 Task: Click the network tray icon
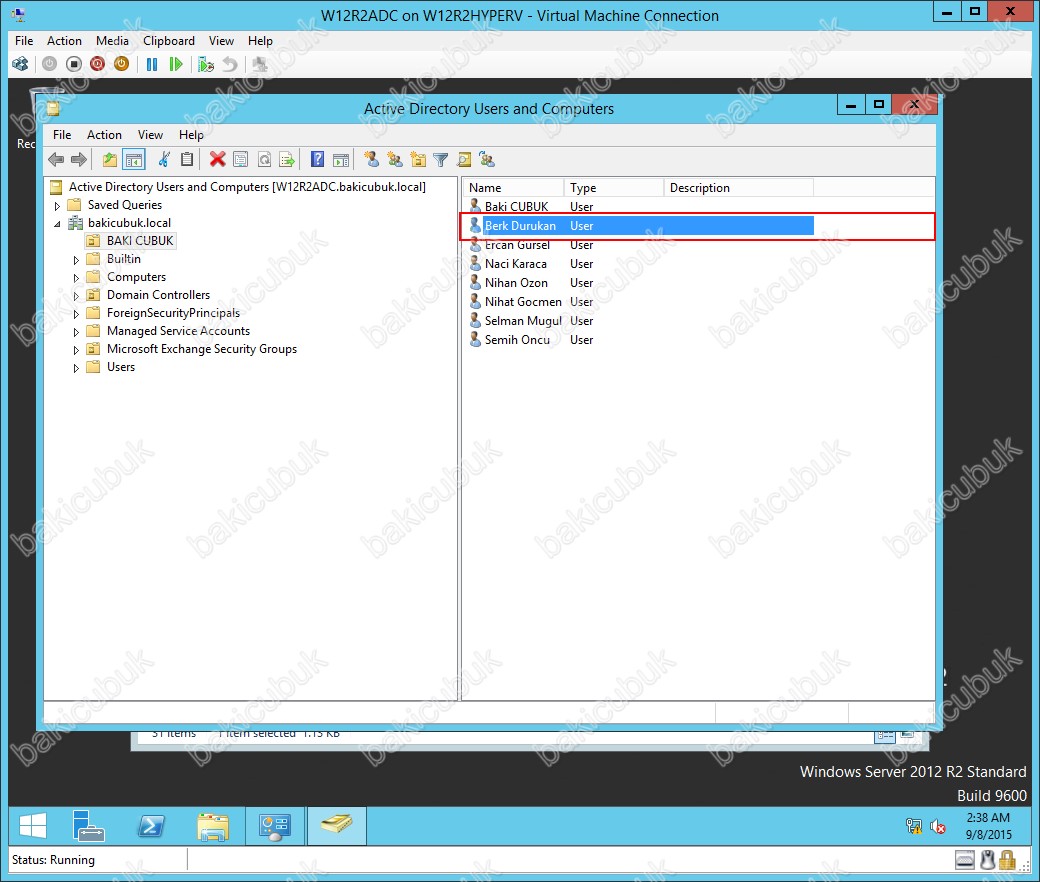[x=914, y=826]
